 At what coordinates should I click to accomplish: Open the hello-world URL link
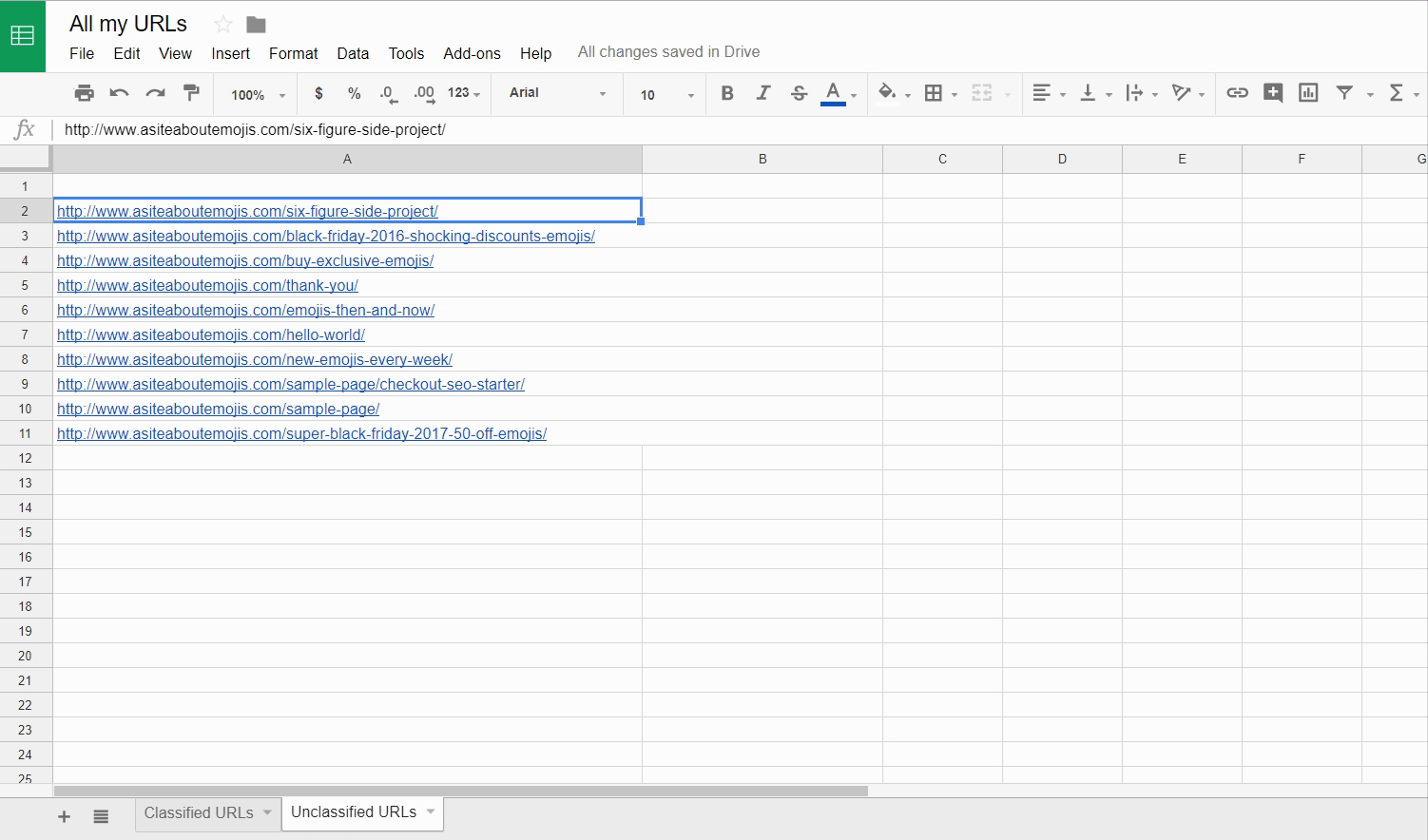coord(211,334)
